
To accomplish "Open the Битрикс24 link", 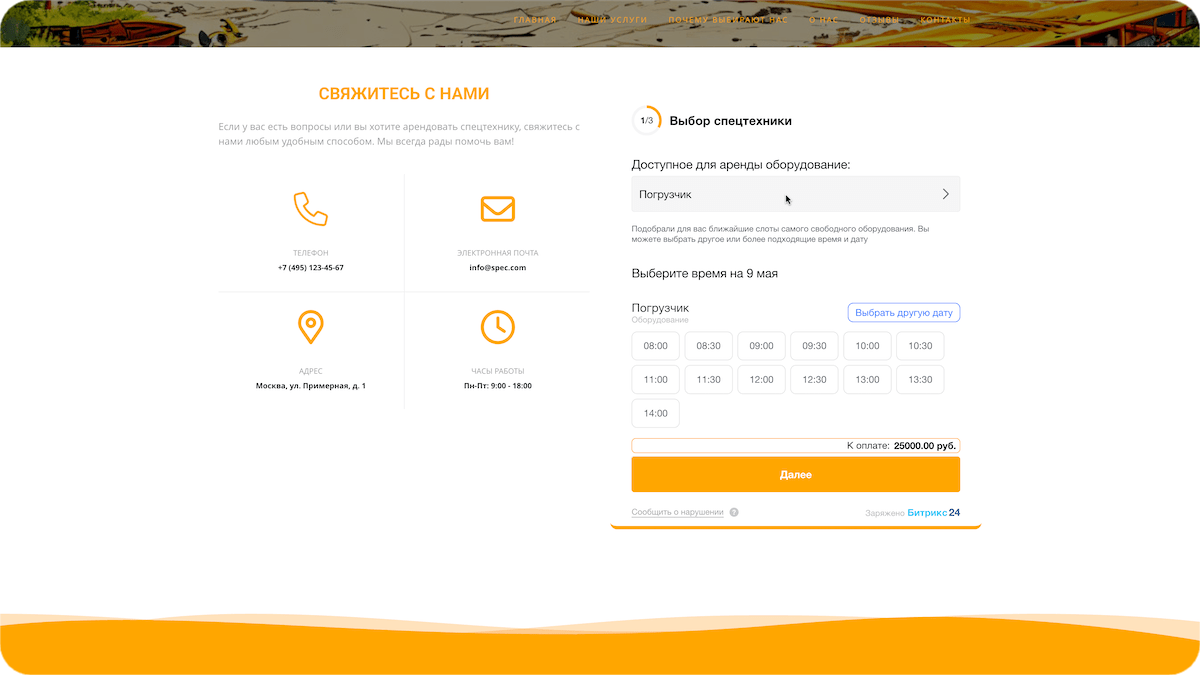I will point(933,513).
